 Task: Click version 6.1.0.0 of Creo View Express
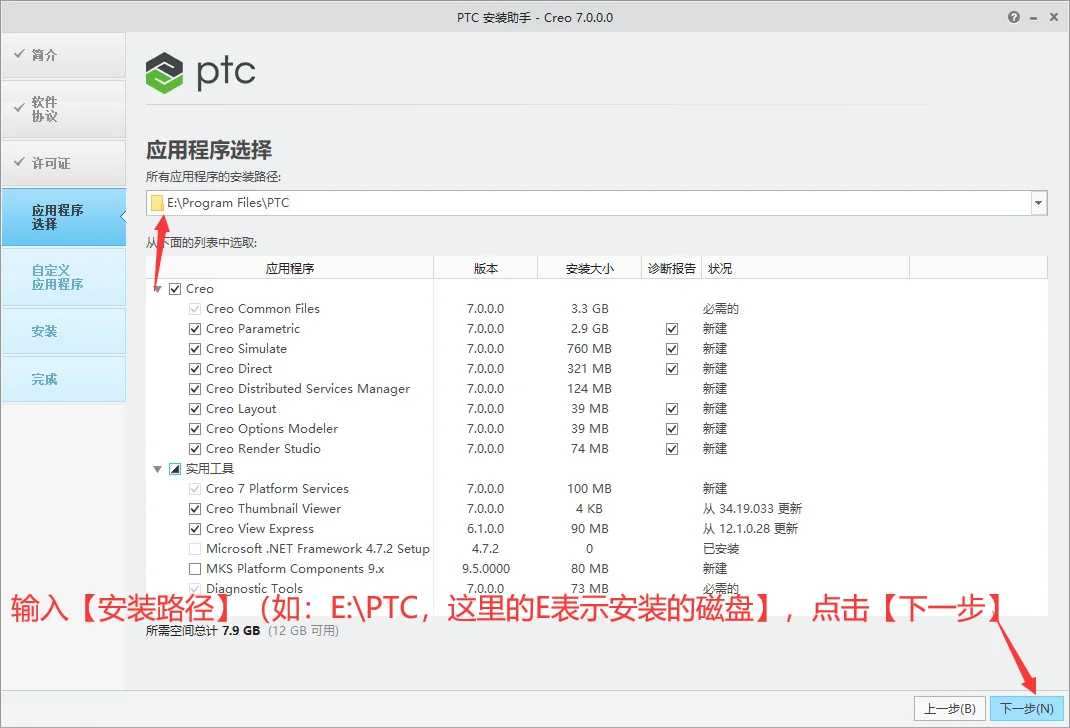(x=486, y=529)
